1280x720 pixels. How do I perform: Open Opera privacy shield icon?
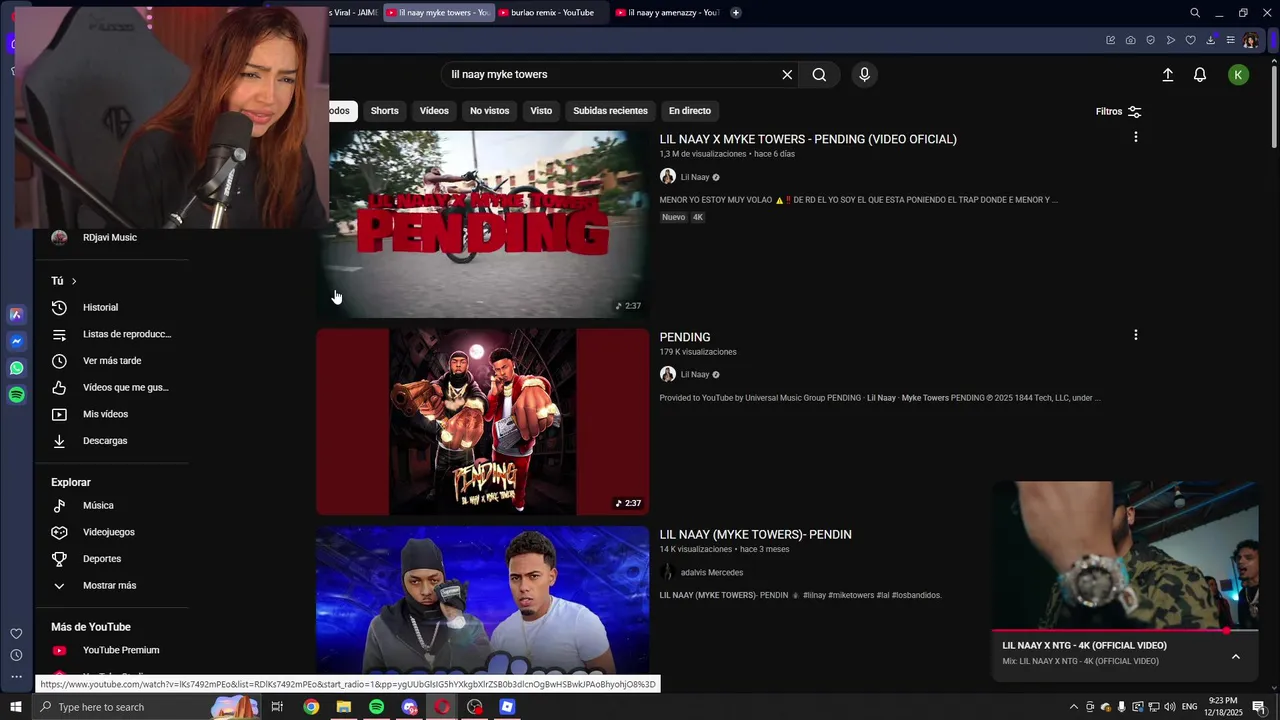pyautogui.click(x=1150, y=40)
